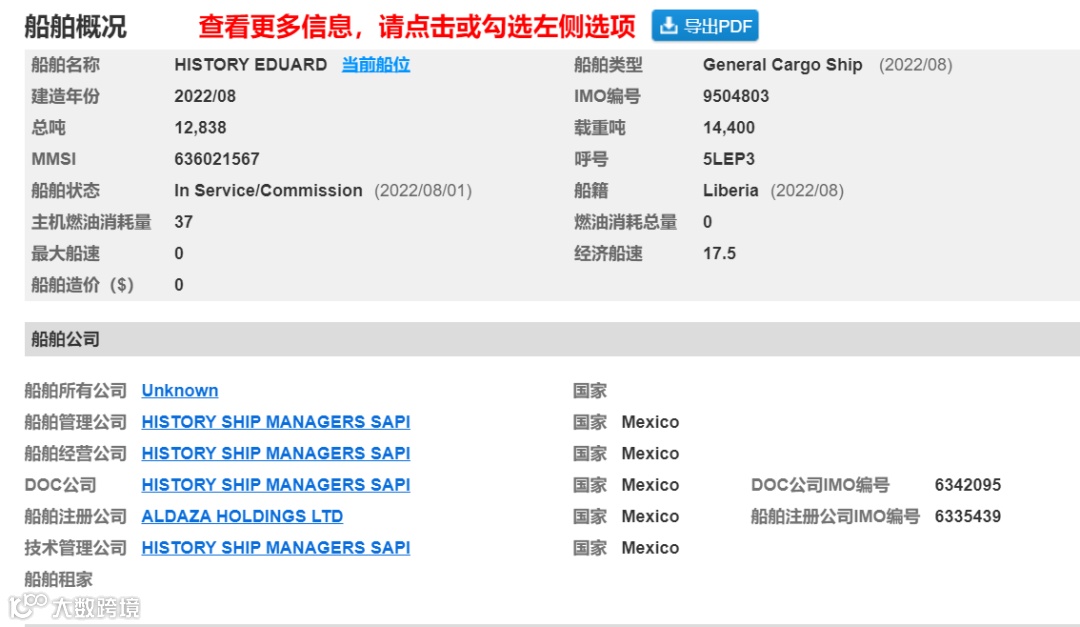Select the registered owner IMO number 6335439

pos(968,516)
